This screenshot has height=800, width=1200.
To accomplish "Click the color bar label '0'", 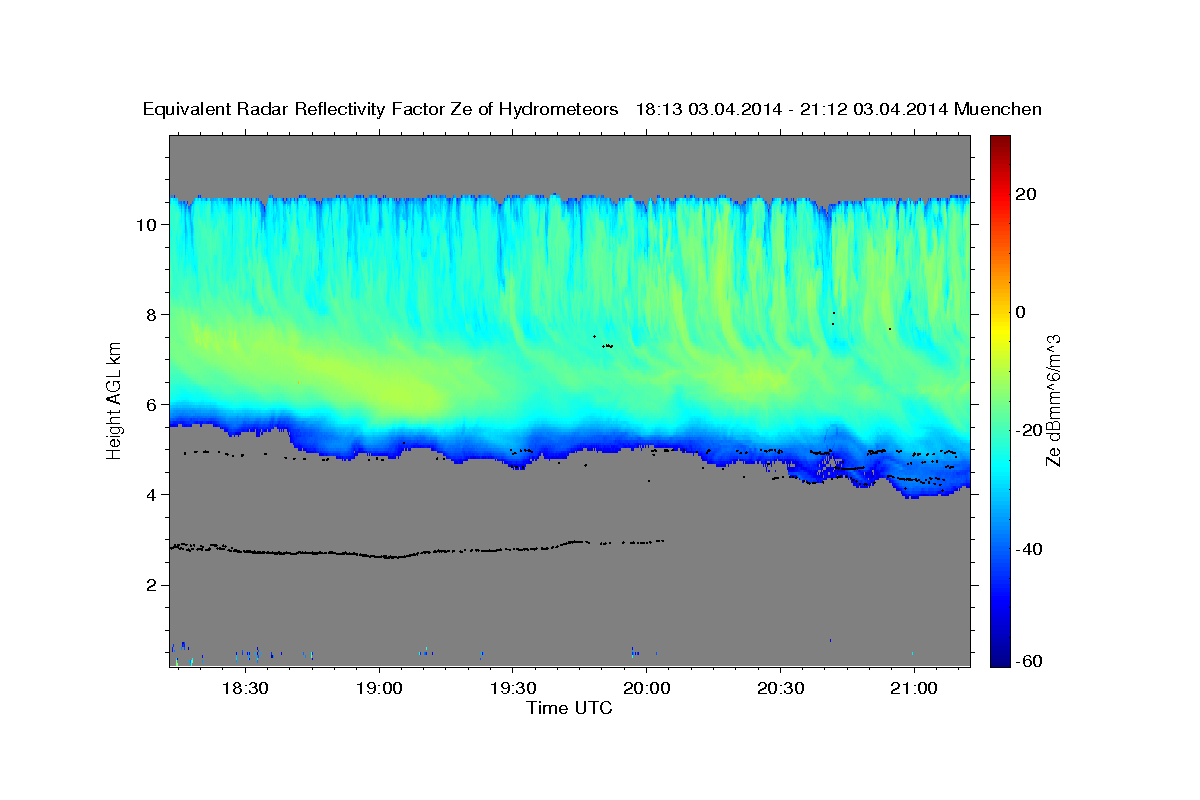I will point(1021,312).
